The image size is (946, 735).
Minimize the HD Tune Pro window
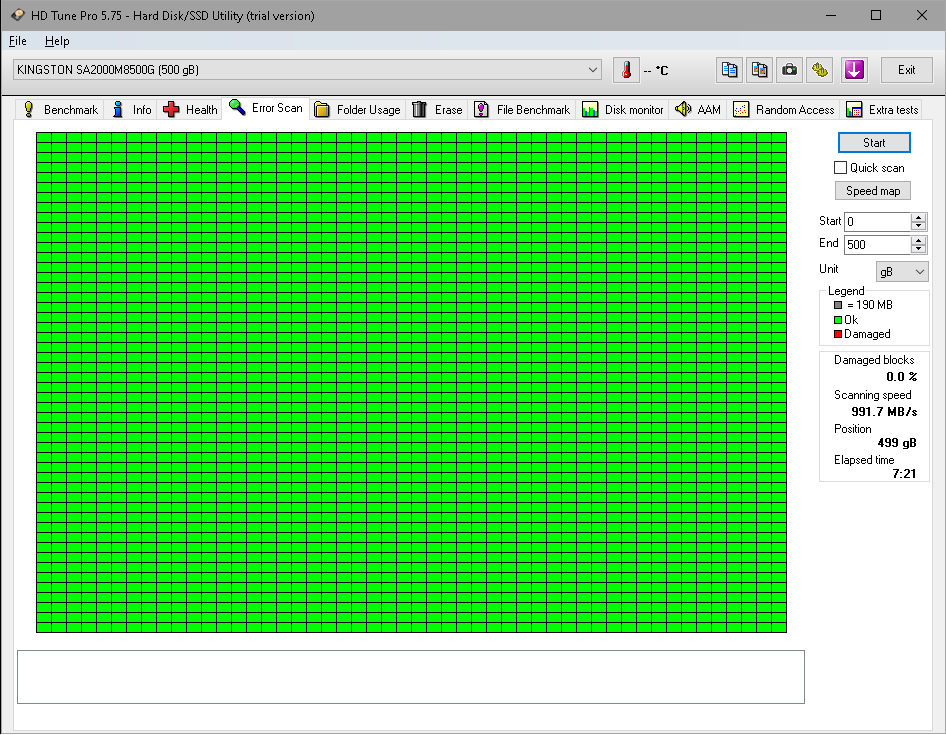pyautogui.click(x=831, y=15)
